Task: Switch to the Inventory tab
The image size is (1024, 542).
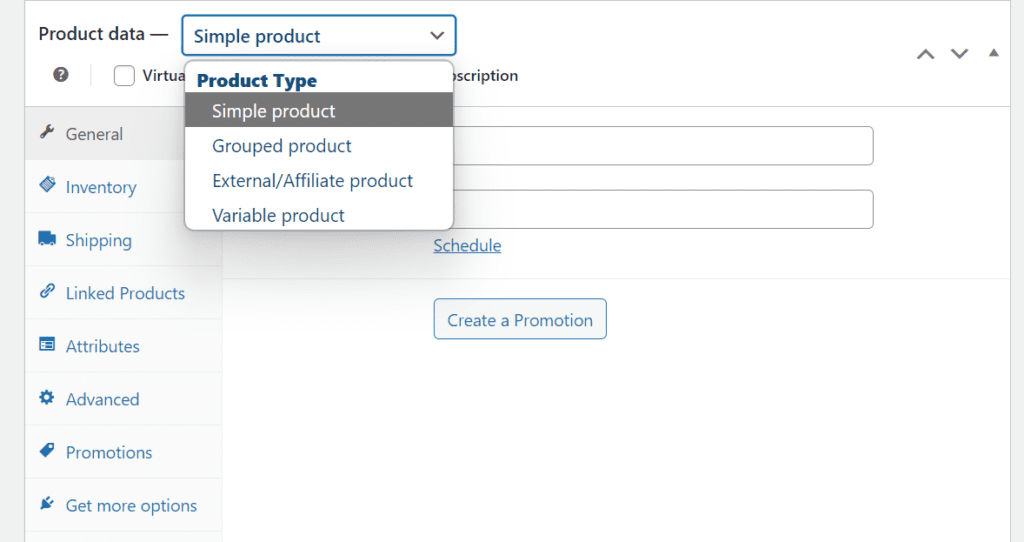Action: point(105,187)
